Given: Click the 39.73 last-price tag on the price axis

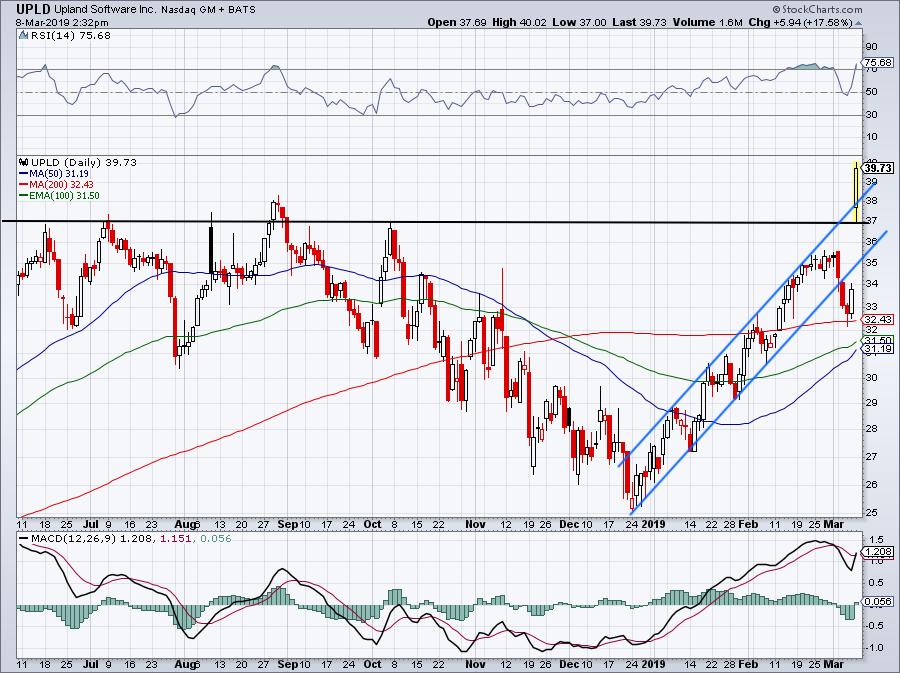Looking at the screenshot, I should point(878,168).
